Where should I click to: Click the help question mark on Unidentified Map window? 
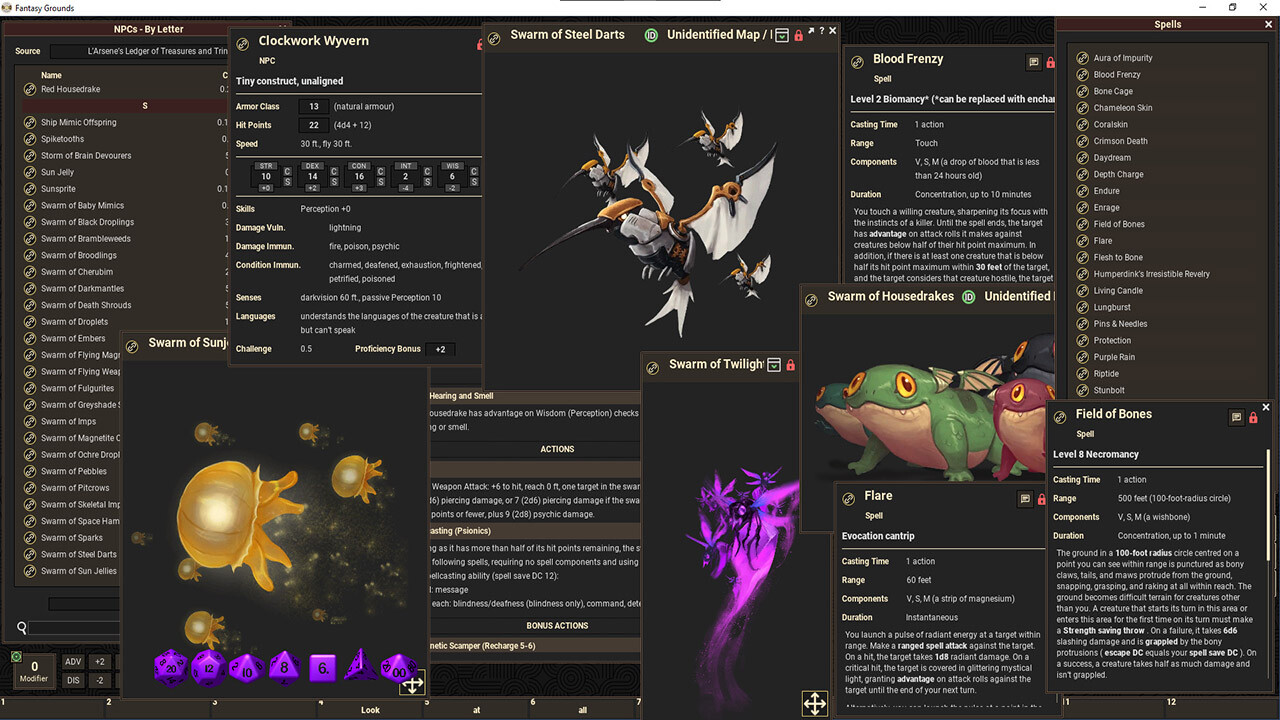click(822, 32)
